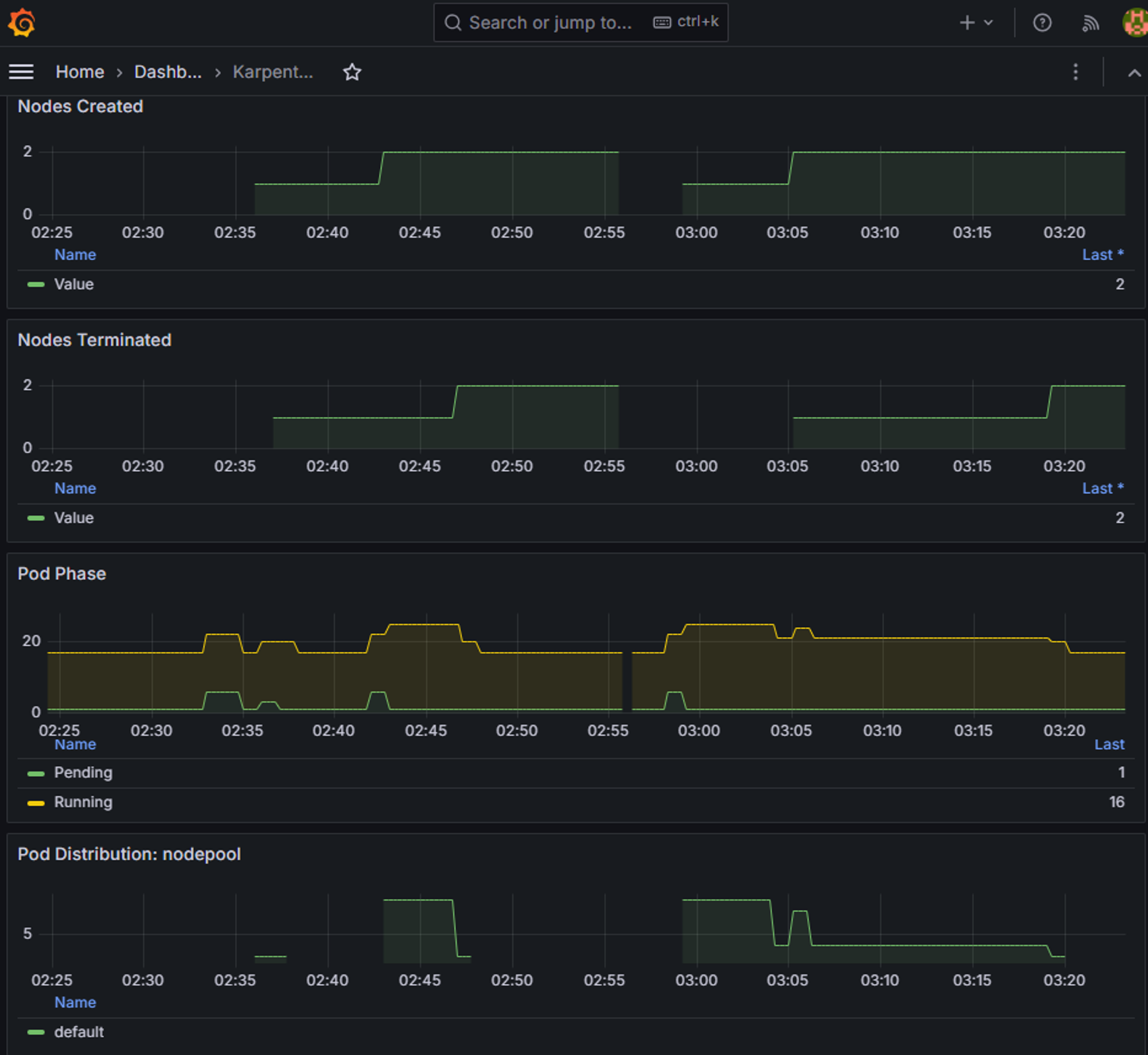Toggle the Pending series visibility
The image size is (1148, 1055).
coord(83,773)
